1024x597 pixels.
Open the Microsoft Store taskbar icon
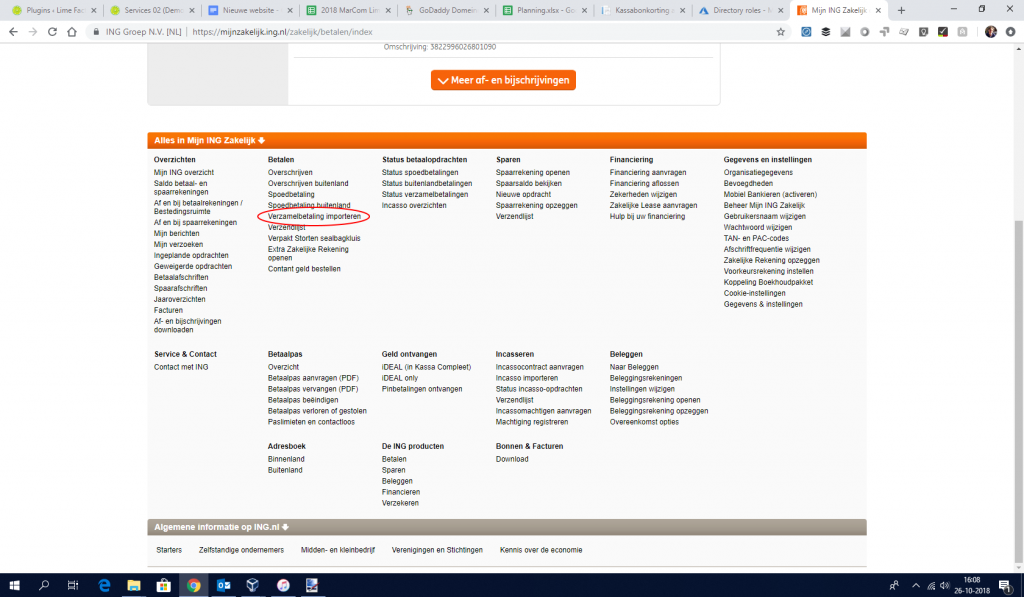(163, 585)
